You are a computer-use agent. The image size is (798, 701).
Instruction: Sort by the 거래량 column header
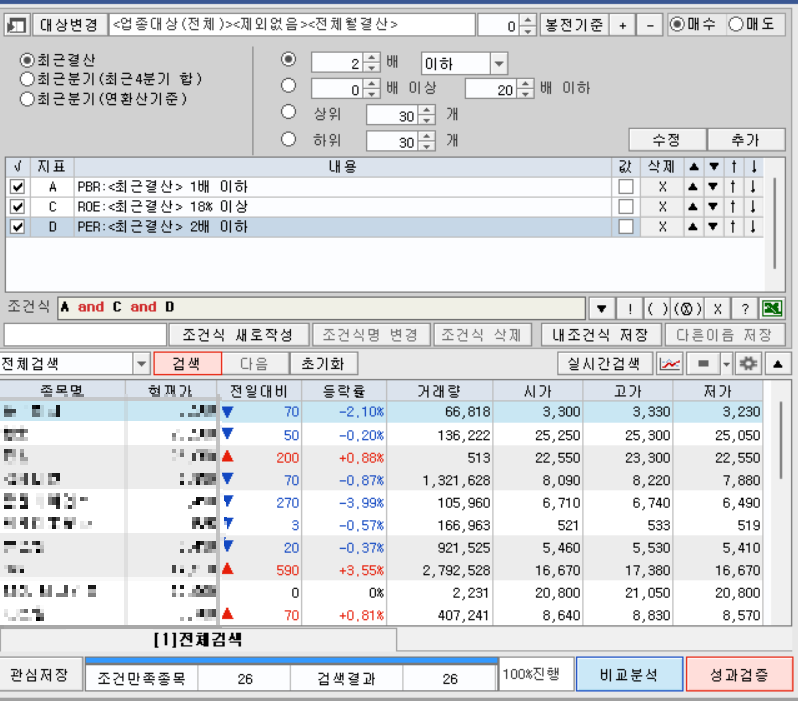pyautogui.click(x=439, y=391)
